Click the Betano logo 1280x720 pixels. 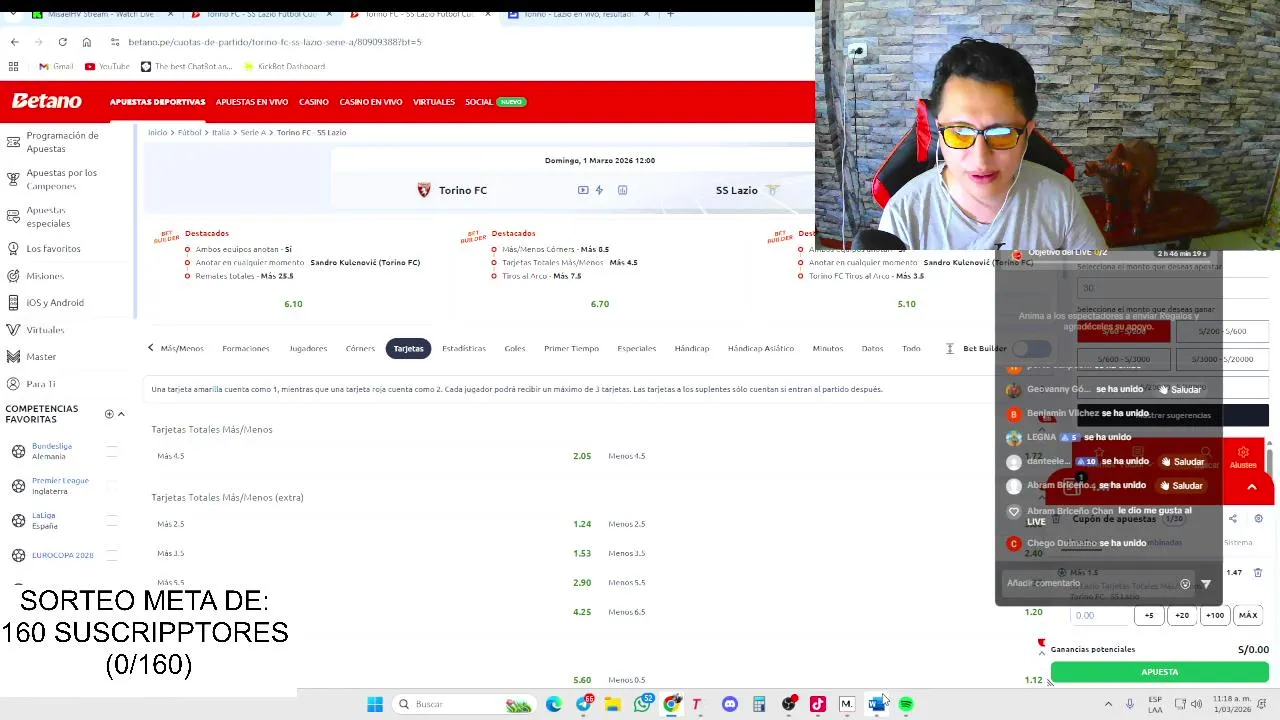click(47, 101)
